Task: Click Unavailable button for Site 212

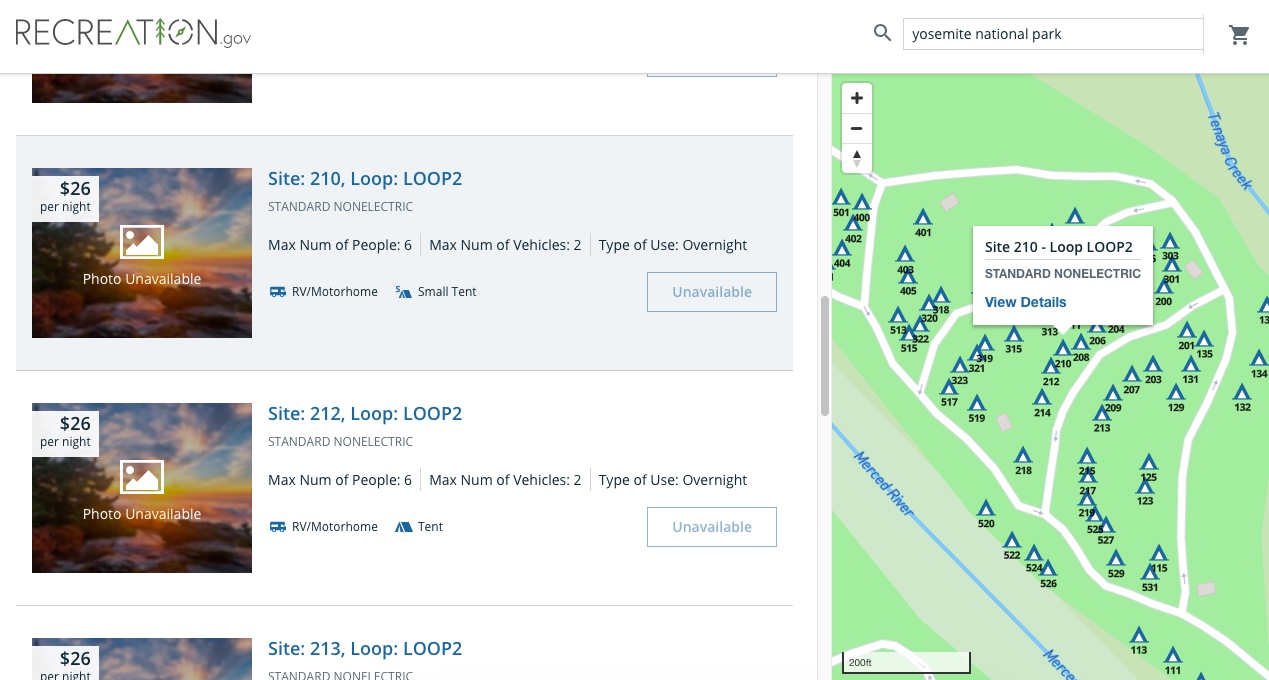Action: tap(711, 527)
